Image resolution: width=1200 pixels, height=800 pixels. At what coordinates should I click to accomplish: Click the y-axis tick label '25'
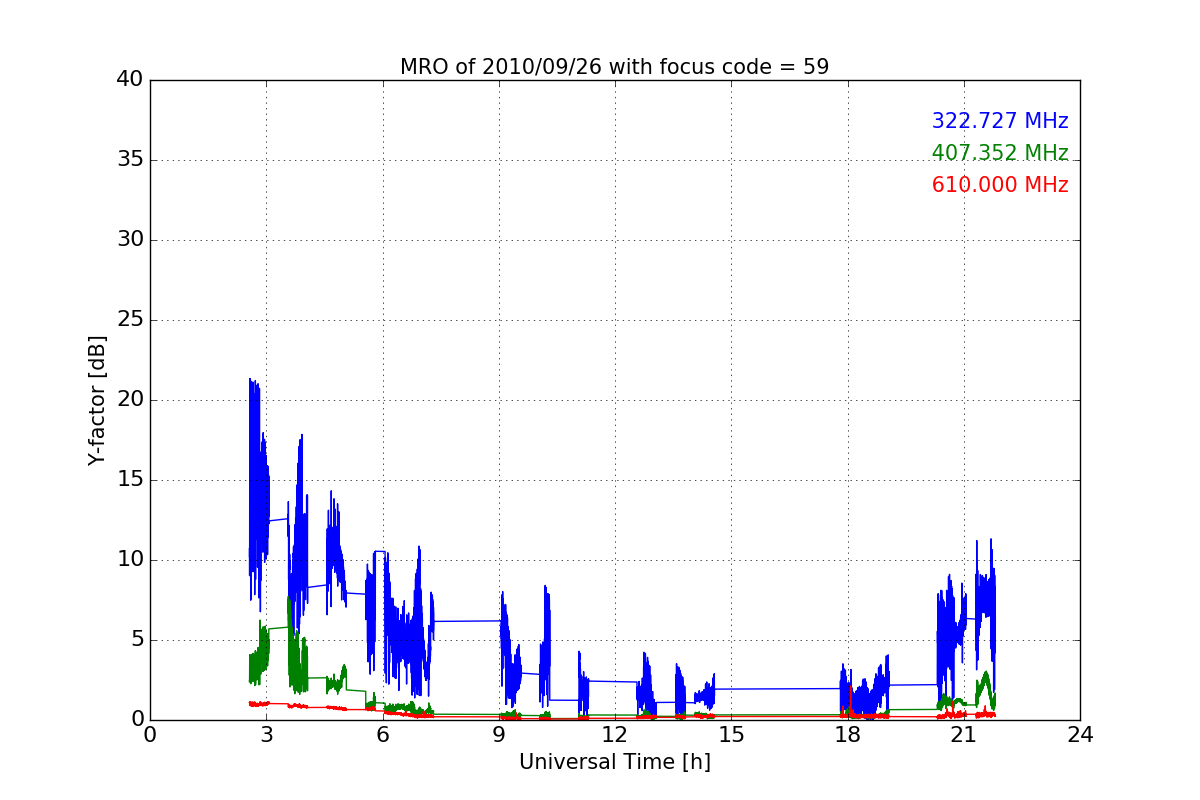pyautogui.click(x=129, y=320)
